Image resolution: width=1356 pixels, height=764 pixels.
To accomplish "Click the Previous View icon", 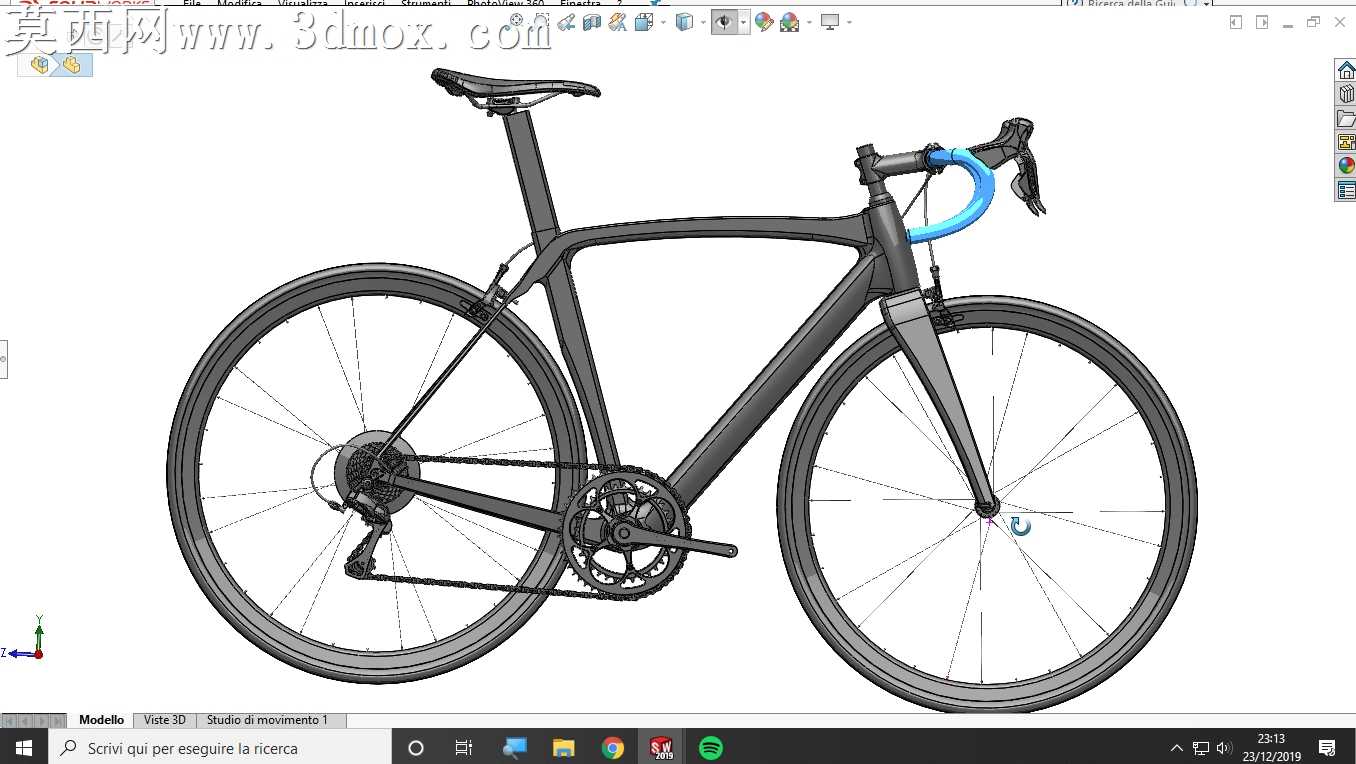I will click(566, 22).
